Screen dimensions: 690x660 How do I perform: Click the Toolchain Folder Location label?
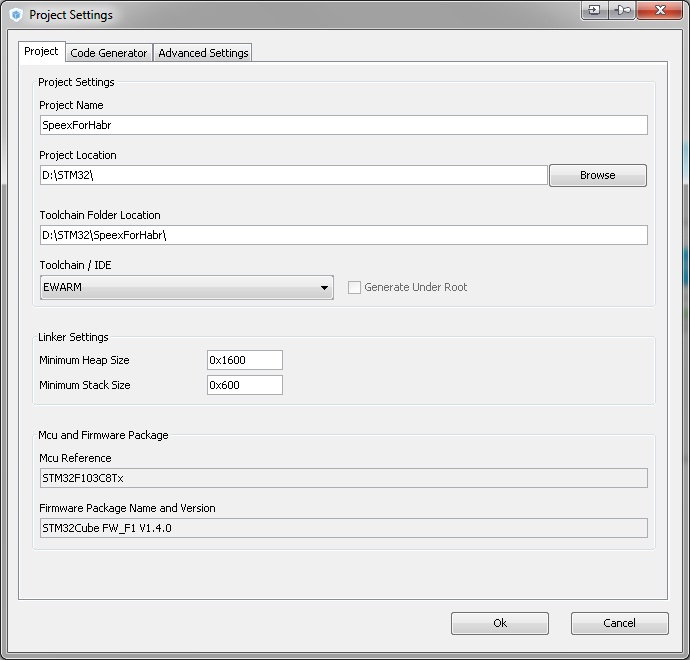coord(100,215)
